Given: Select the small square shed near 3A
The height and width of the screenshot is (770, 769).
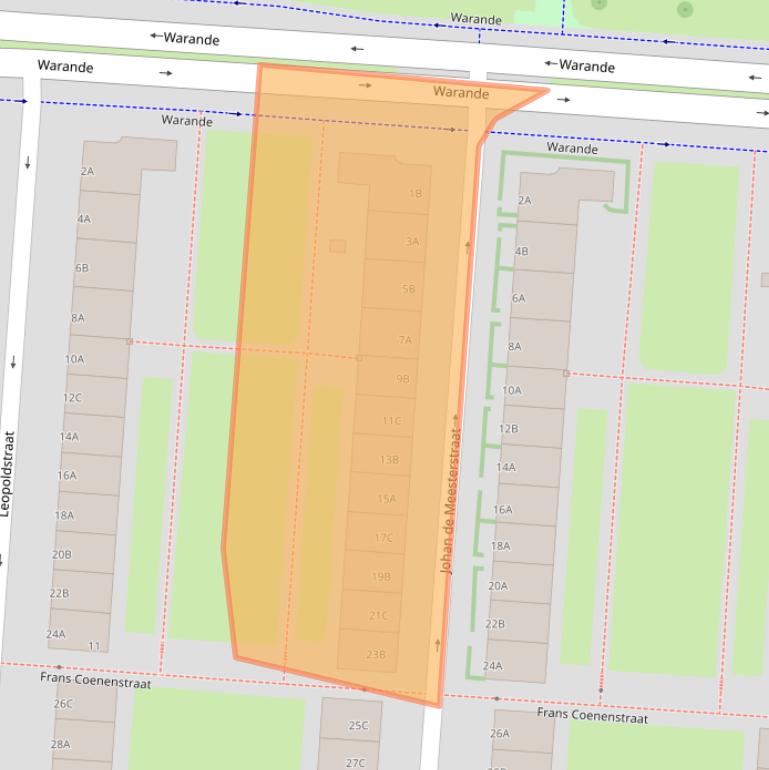Looking at the screenshot, I should point(338,246).
